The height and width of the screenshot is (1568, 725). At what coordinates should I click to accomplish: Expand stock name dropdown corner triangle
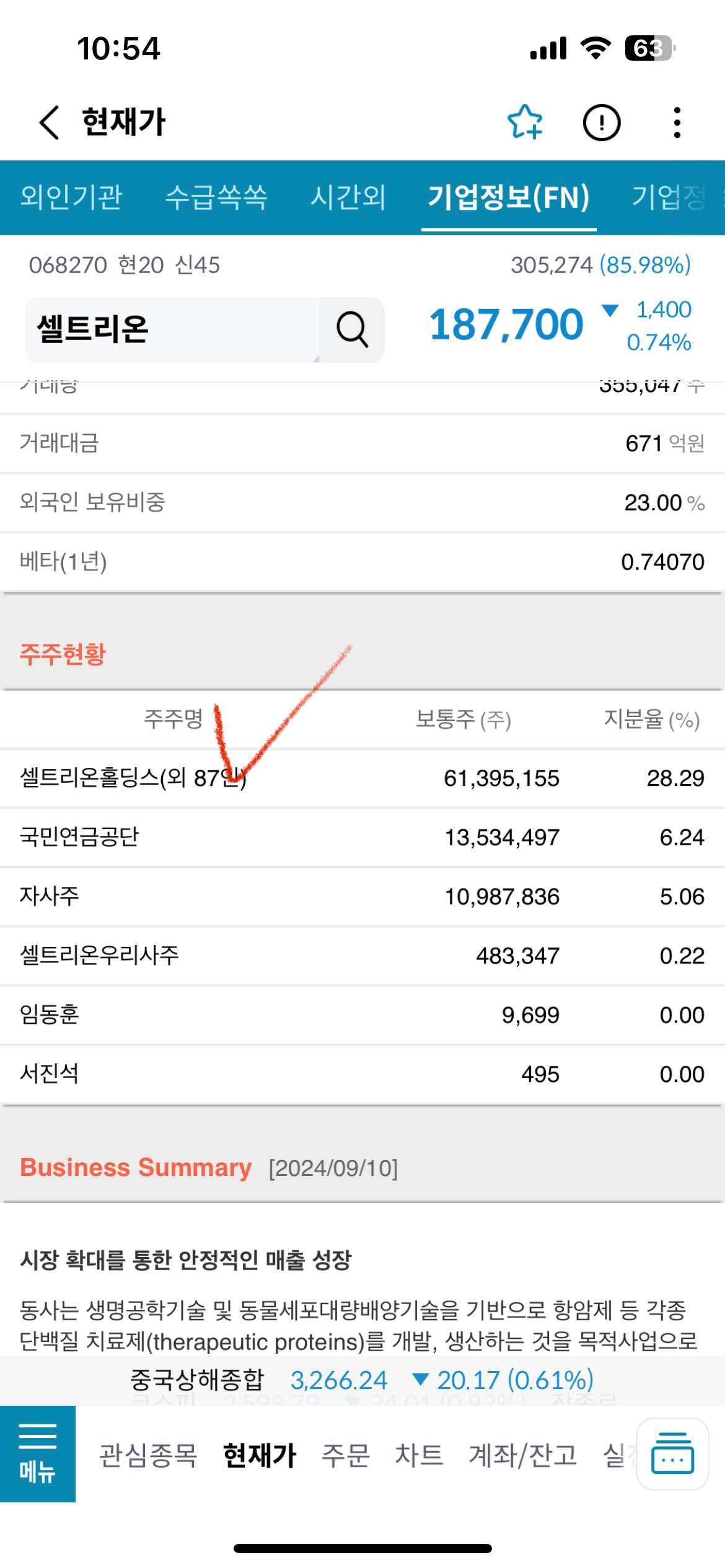click(315, 359)
